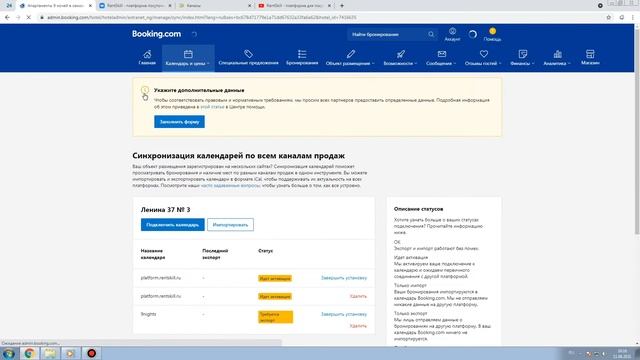Expand the Аналитика dropdown menu
Viewport: 640px width, 360px height.
[557, 58]
